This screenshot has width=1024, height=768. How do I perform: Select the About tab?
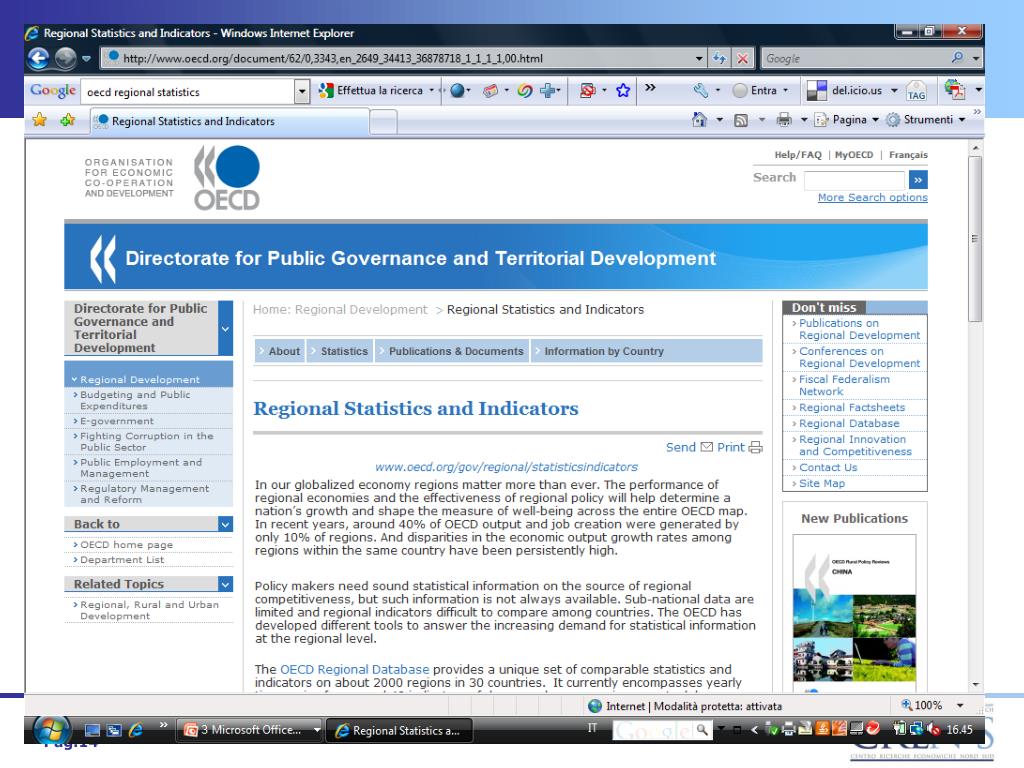coord(280,351)
